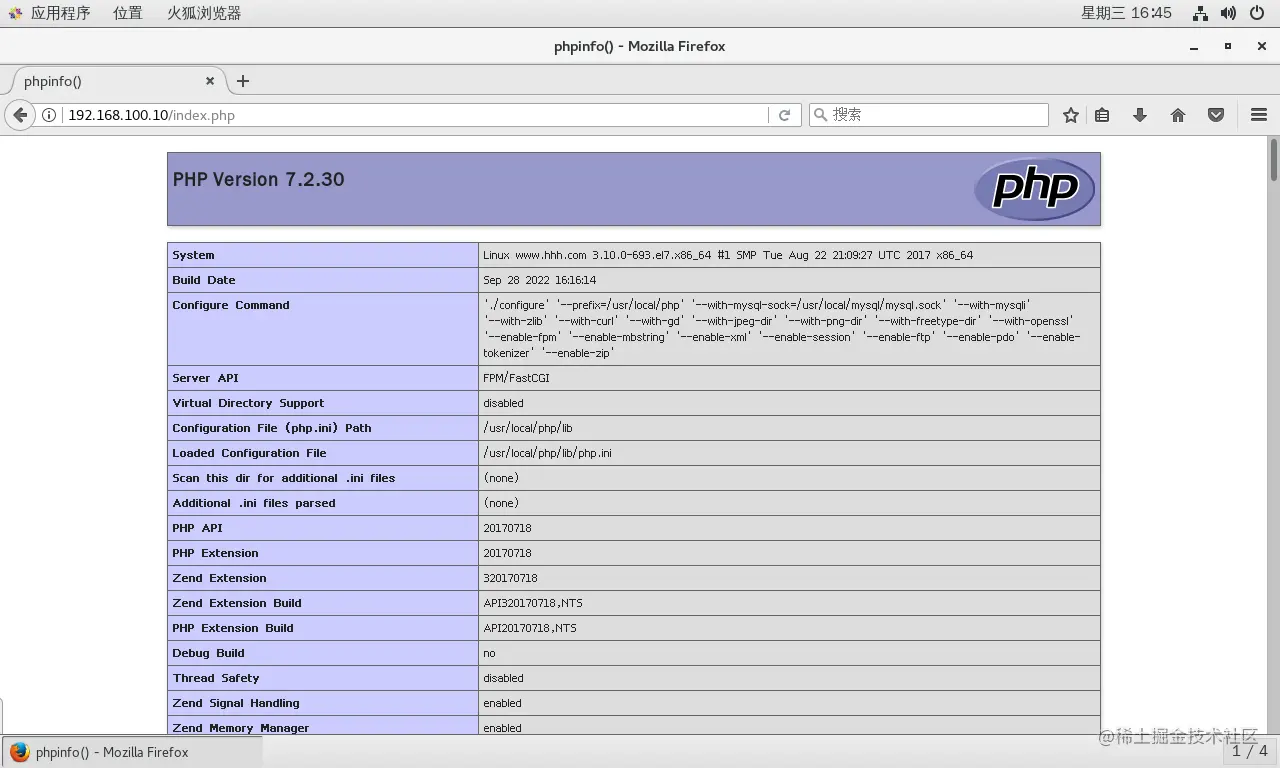Image resolution: width=1280 pixels, height=768 pixels.
Task: Click the PHP Extension label
Action: click(215, 553)
